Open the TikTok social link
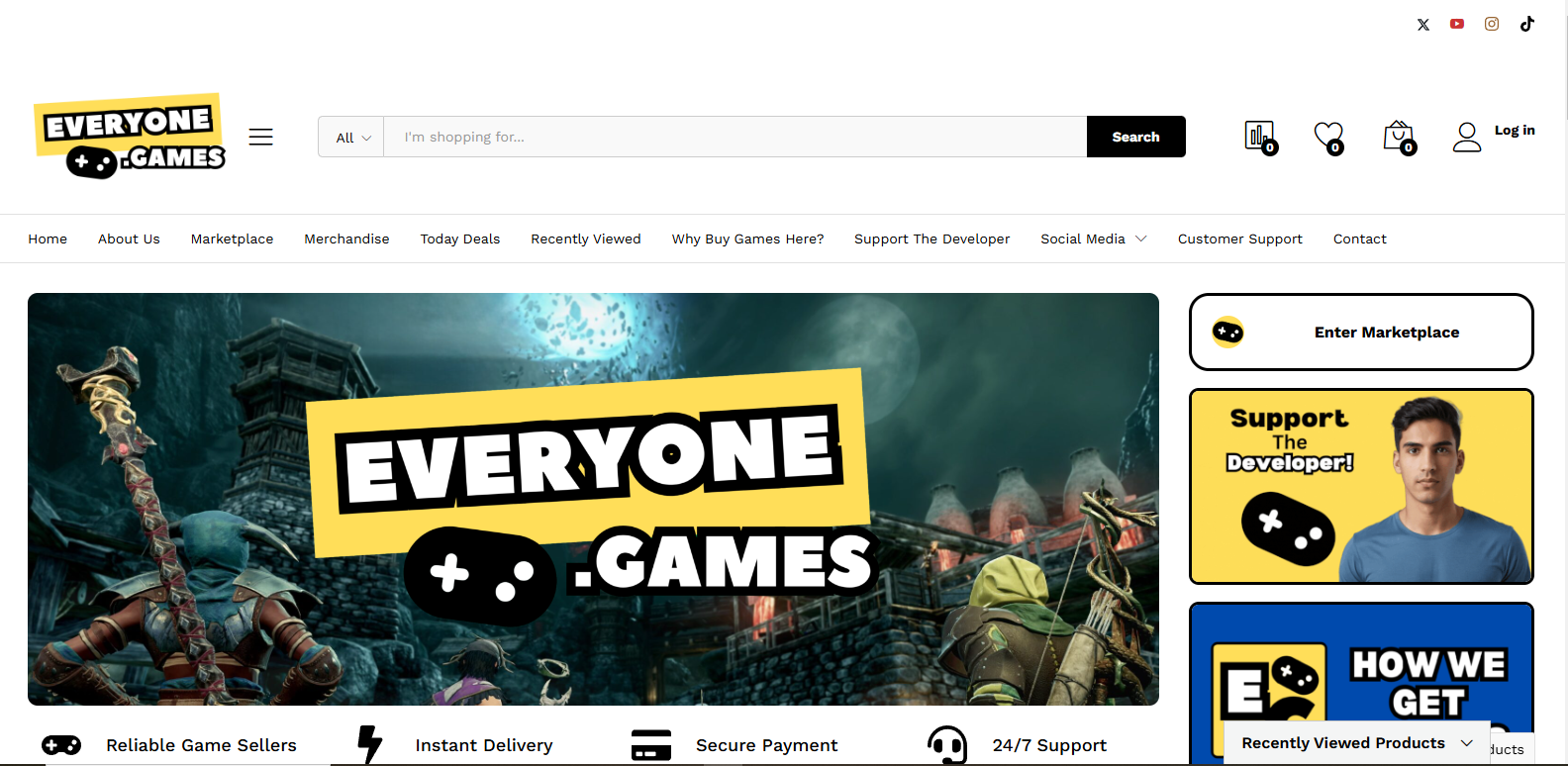This screenshot has width=1568, height=766. pos(1527,24)
